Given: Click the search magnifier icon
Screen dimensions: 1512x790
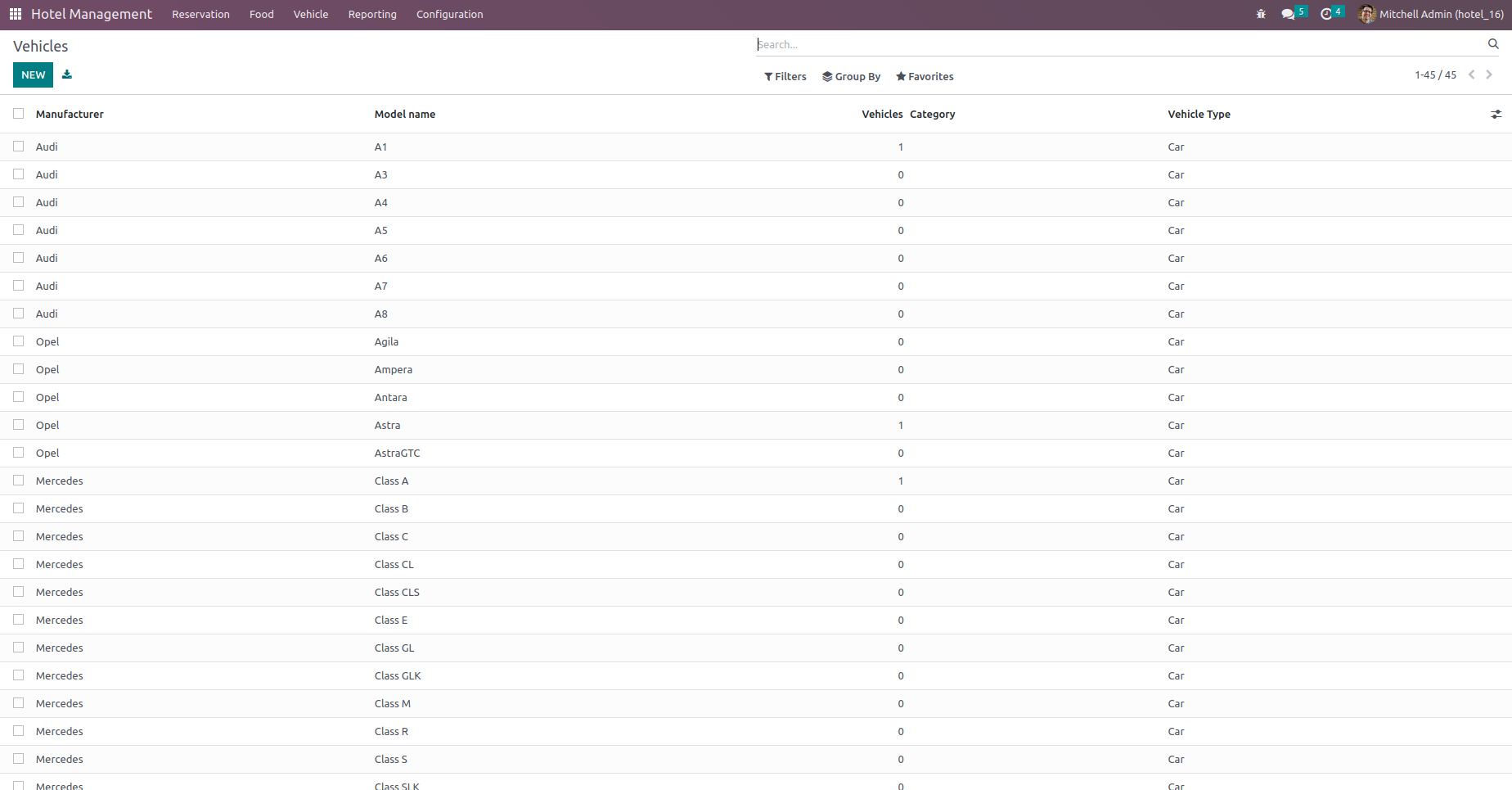Looking at the screenshot, I should (x=1493, y=44).
